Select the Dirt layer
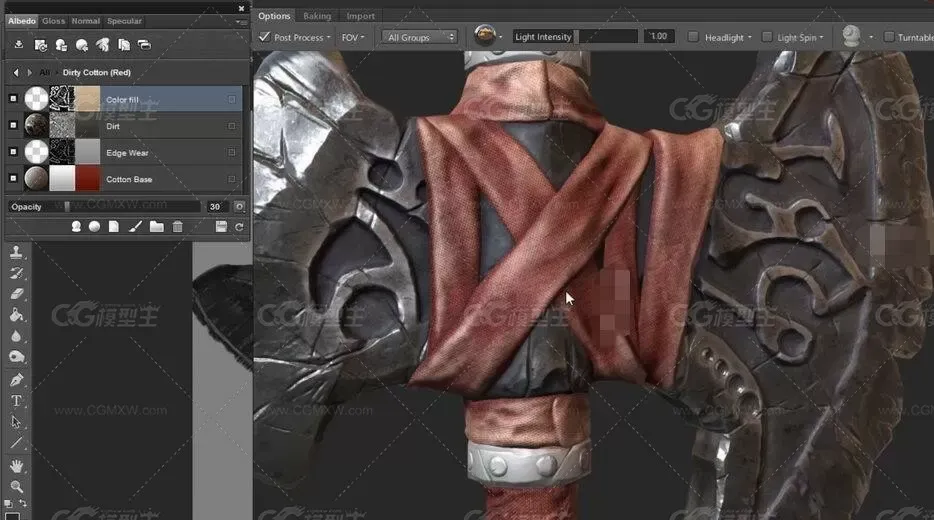Image resolution: width=934 pixels, height=520 pixels. [x=124, y=126]
